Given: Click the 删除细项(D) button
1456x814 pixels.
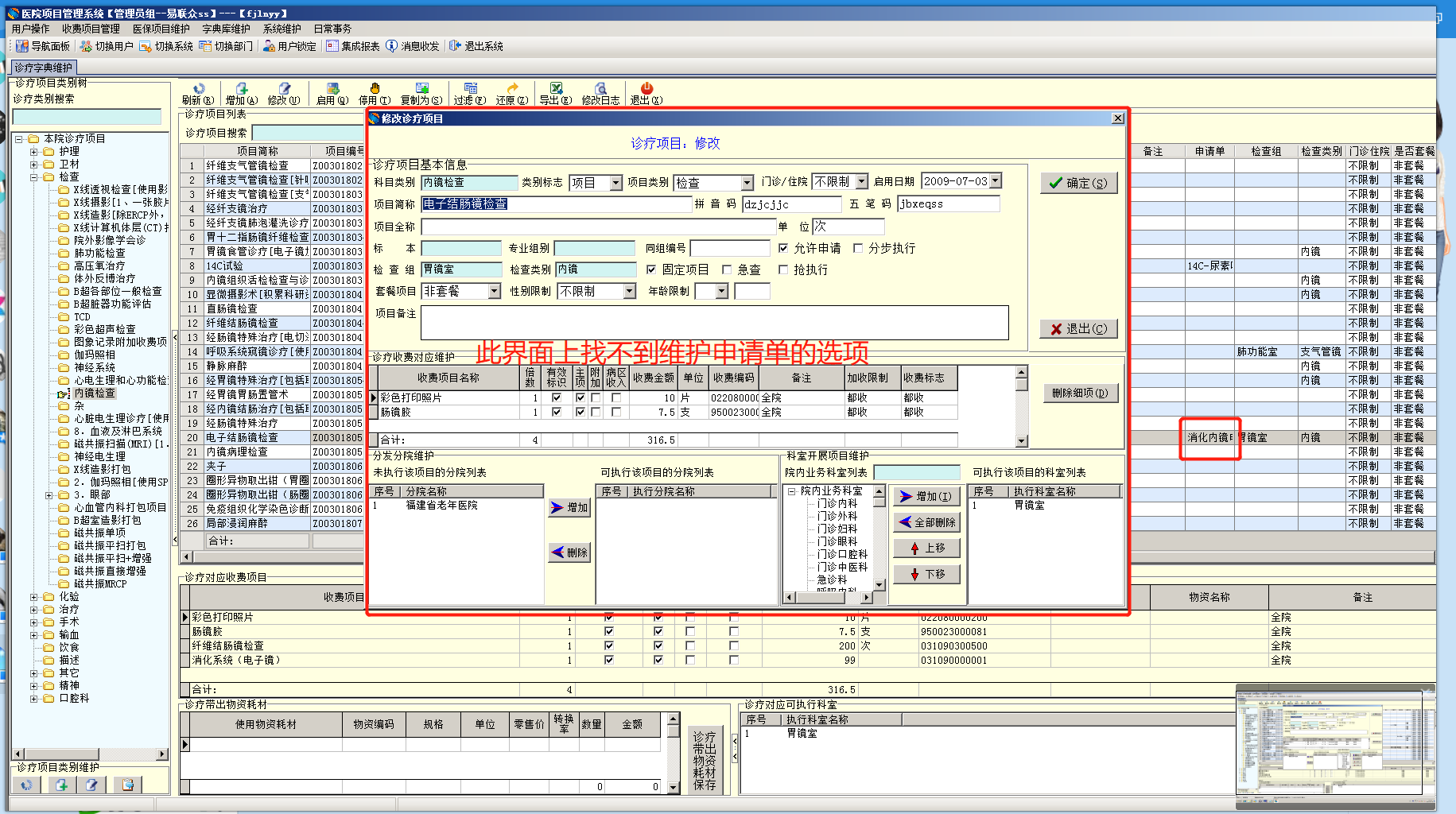Looking at the screenshot, I should [1080, 393].
